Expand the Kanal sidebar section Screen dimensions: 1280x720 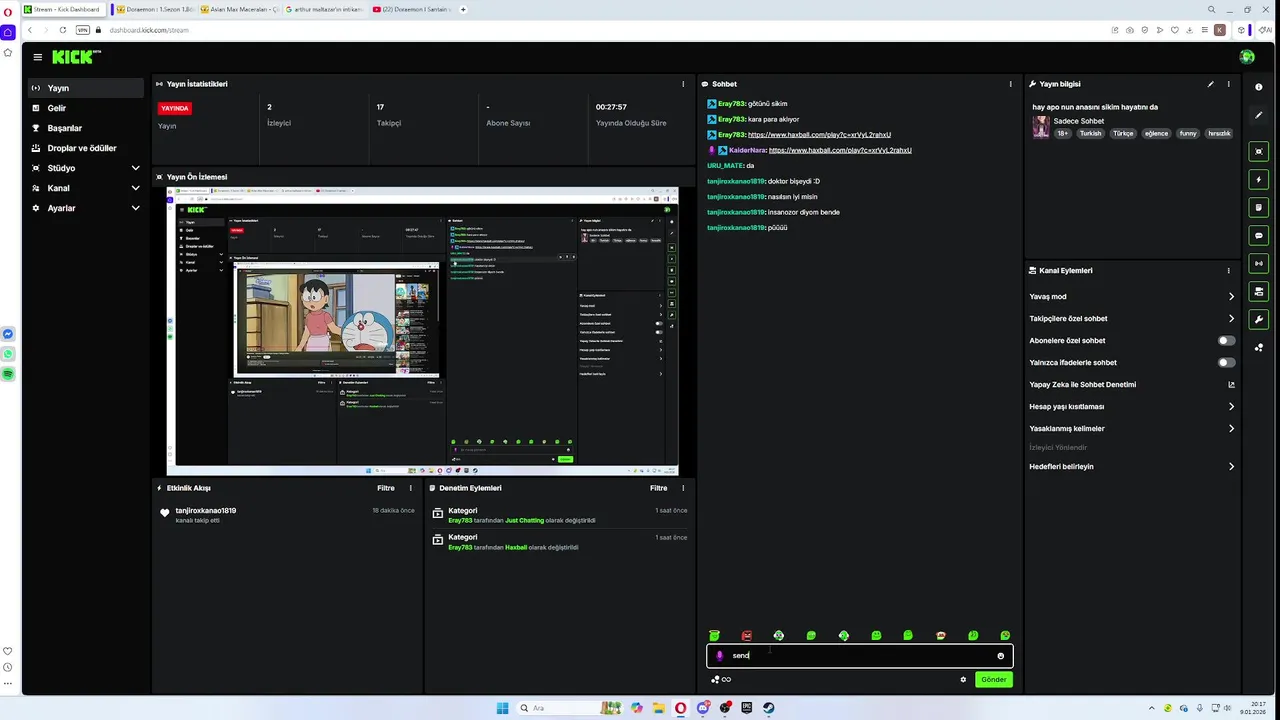tap(86, 188)
